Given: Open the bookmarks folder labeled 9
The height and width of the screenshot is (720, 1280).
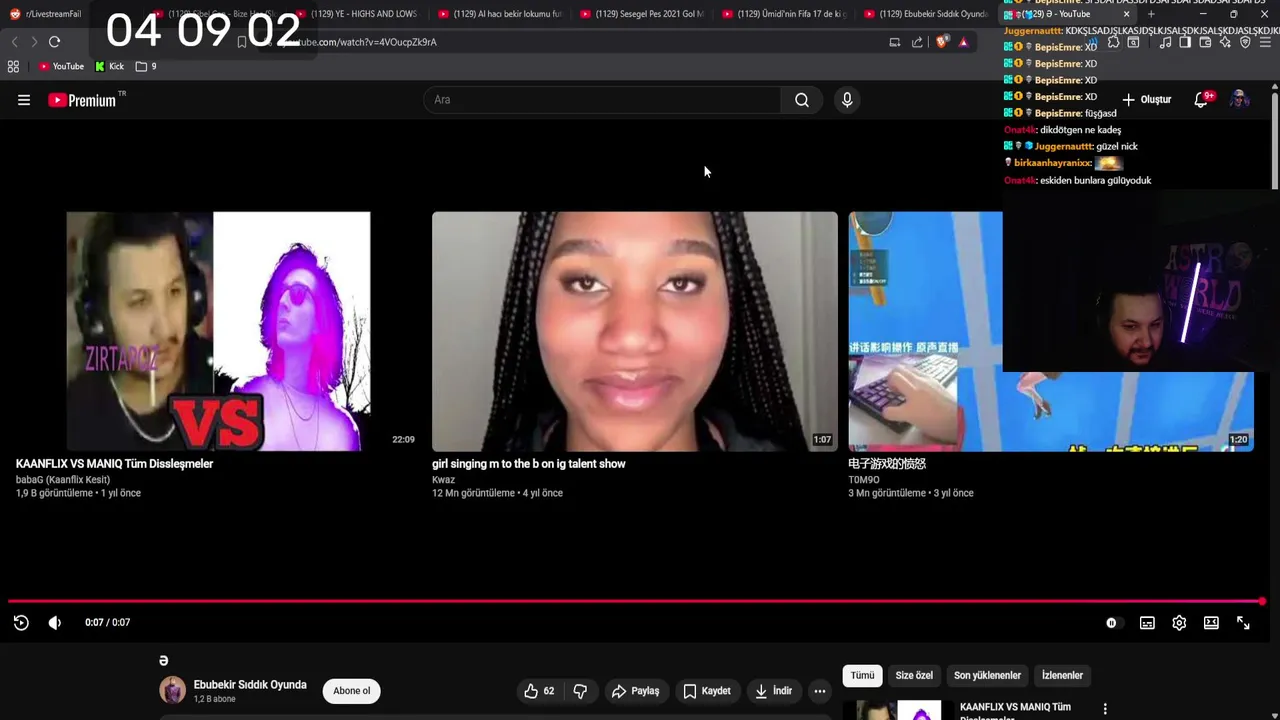Looking at the screenshot, I should tap(146, 67).
